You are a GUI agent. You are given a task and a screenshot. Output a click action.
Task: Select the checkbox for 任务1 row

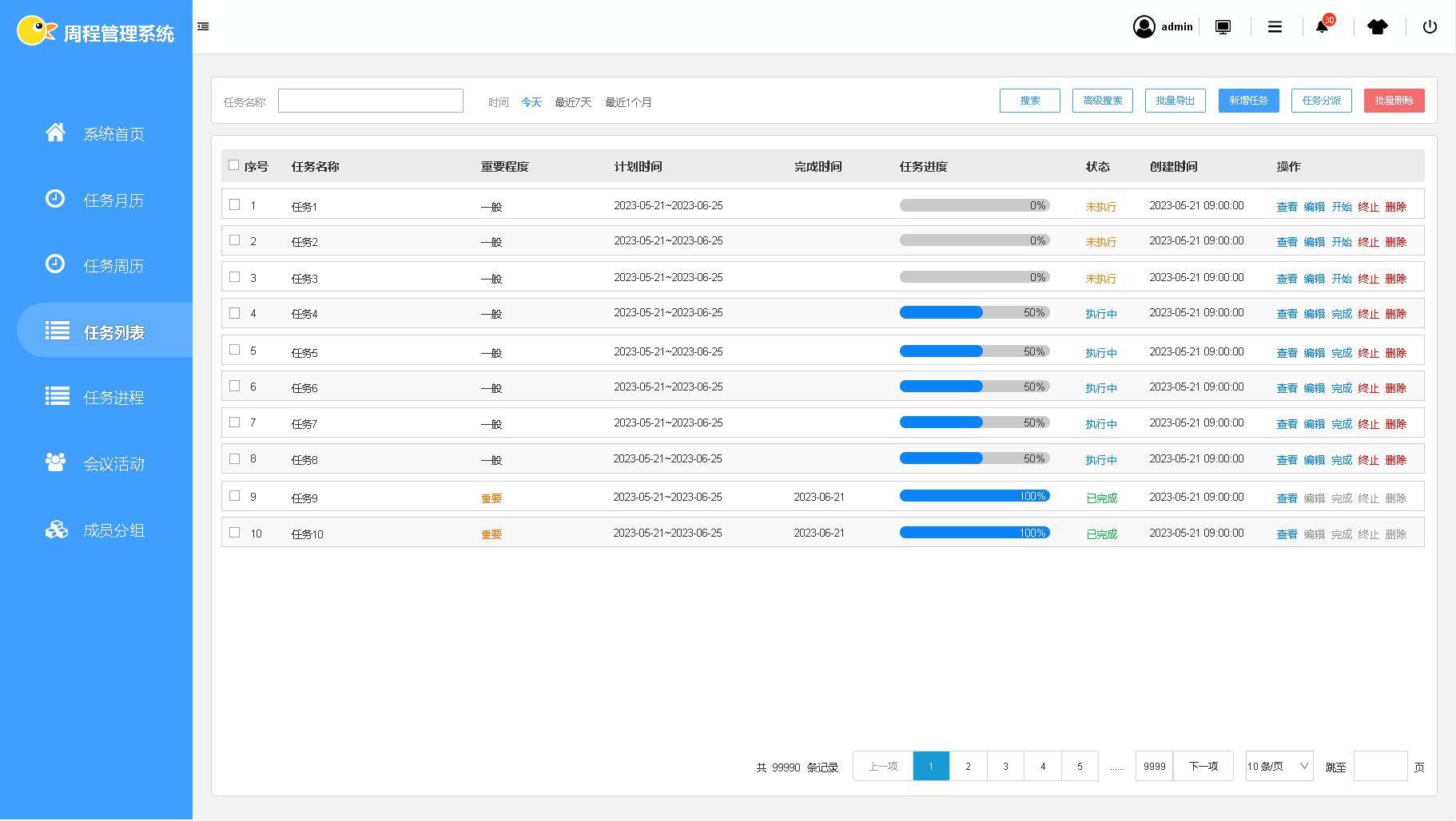click(x=234, y=204)
